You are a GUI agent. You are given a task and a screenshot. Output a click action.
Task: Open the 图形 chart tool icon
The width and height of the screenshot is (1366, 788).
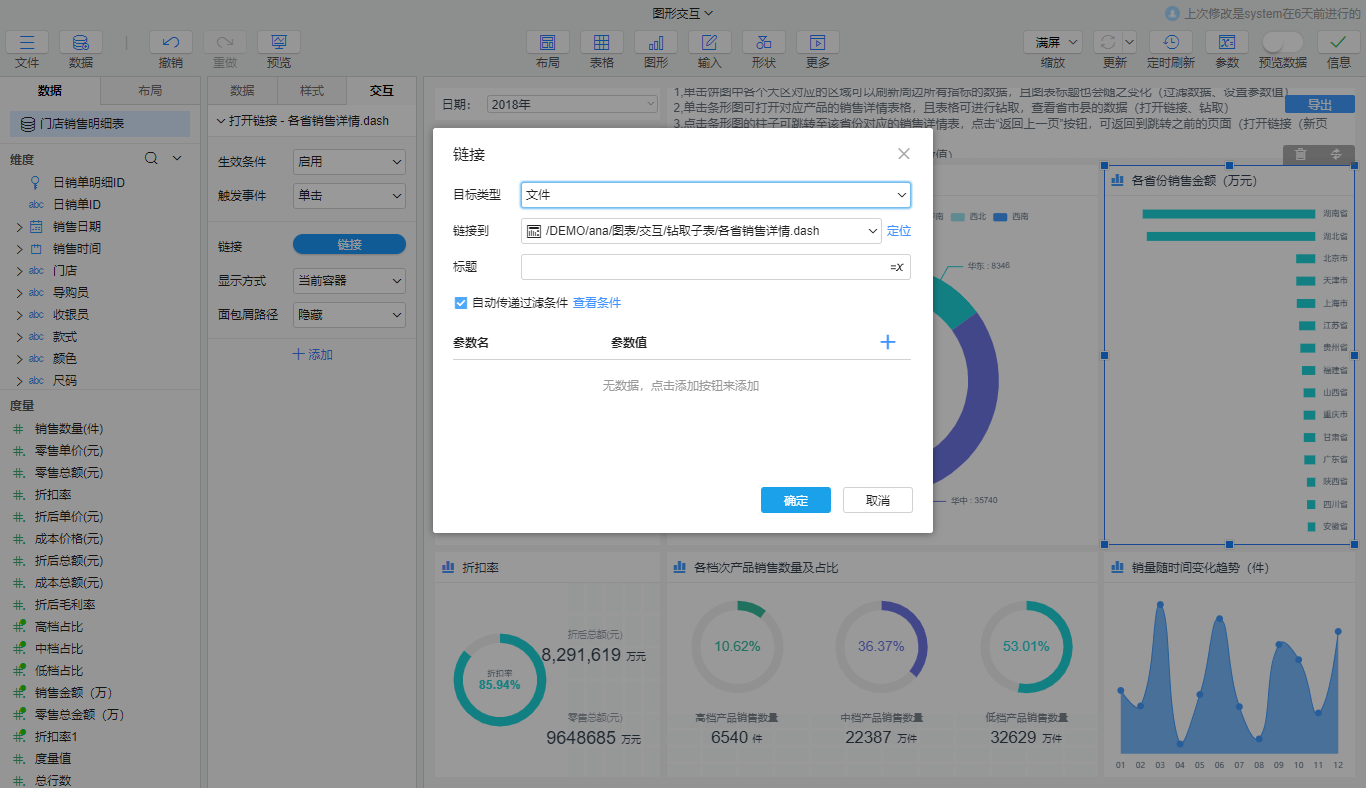656,43
